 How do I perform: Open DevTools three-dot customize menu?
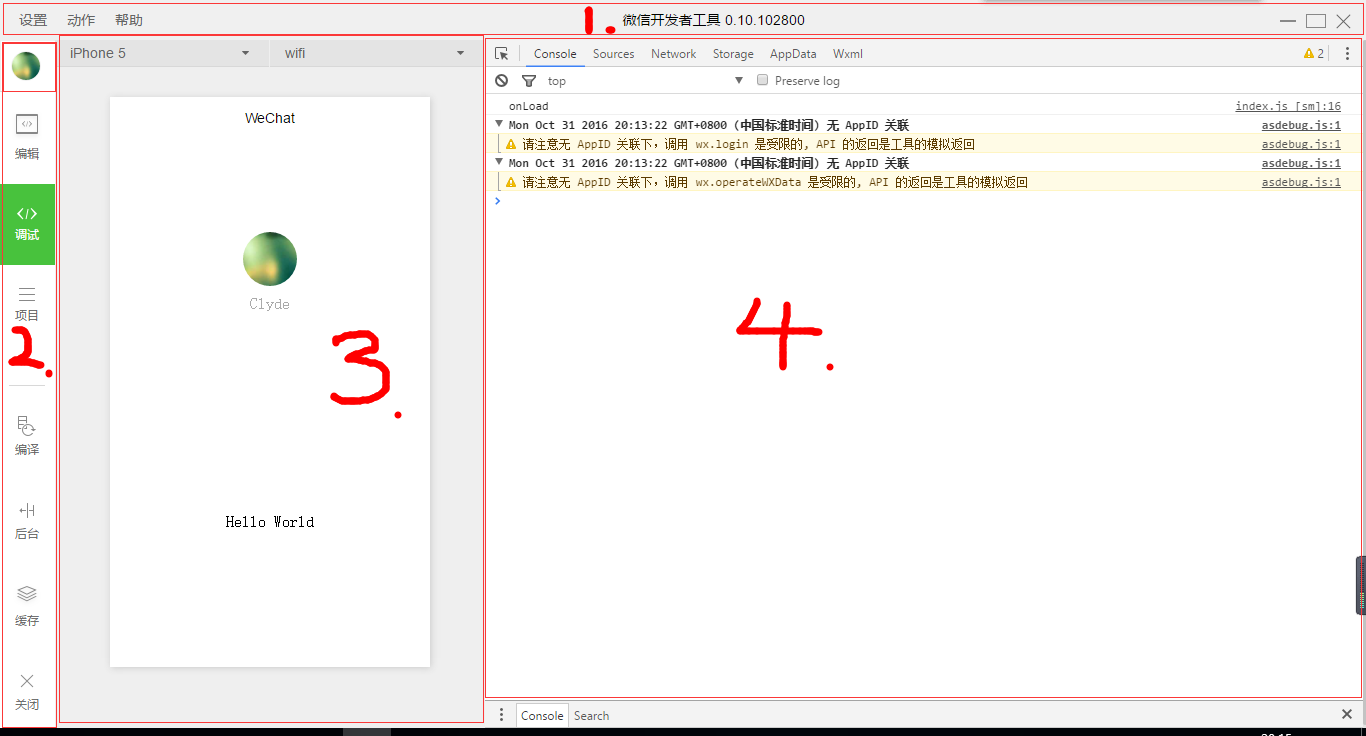(1347, 54)
